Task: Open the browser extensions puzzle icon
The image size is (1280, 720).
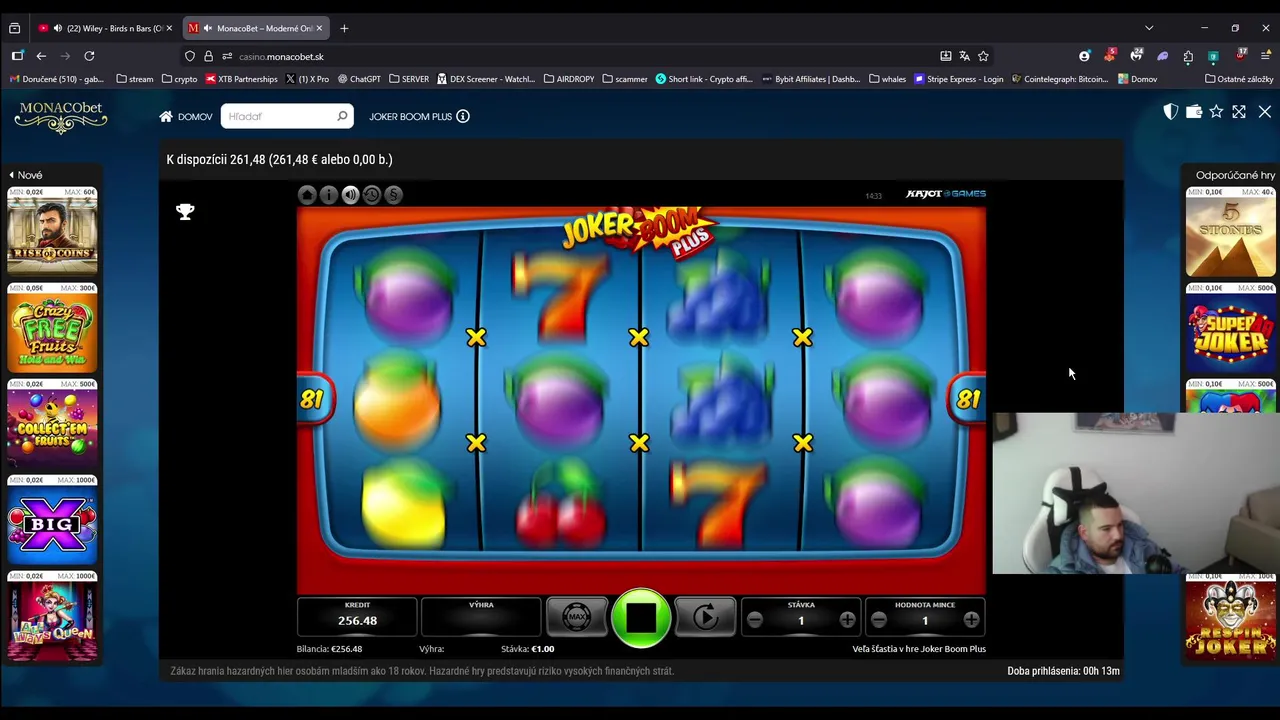Action: tap(1188, 56)
